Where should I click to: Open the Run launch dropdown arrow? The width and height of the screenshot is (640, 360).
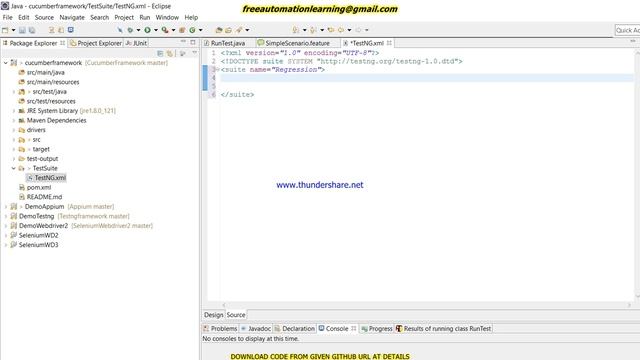pos(156,30)
